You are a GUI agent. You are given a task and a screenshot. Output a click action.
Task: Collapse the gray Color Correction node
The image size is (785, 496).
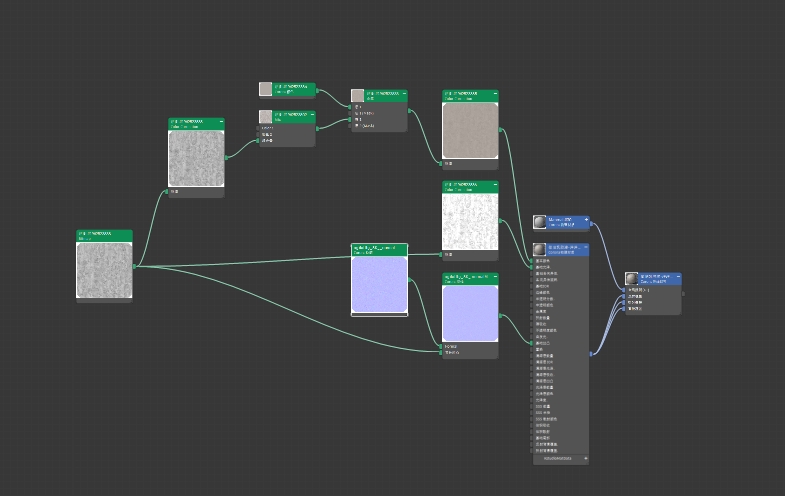[x=221, y=122]
